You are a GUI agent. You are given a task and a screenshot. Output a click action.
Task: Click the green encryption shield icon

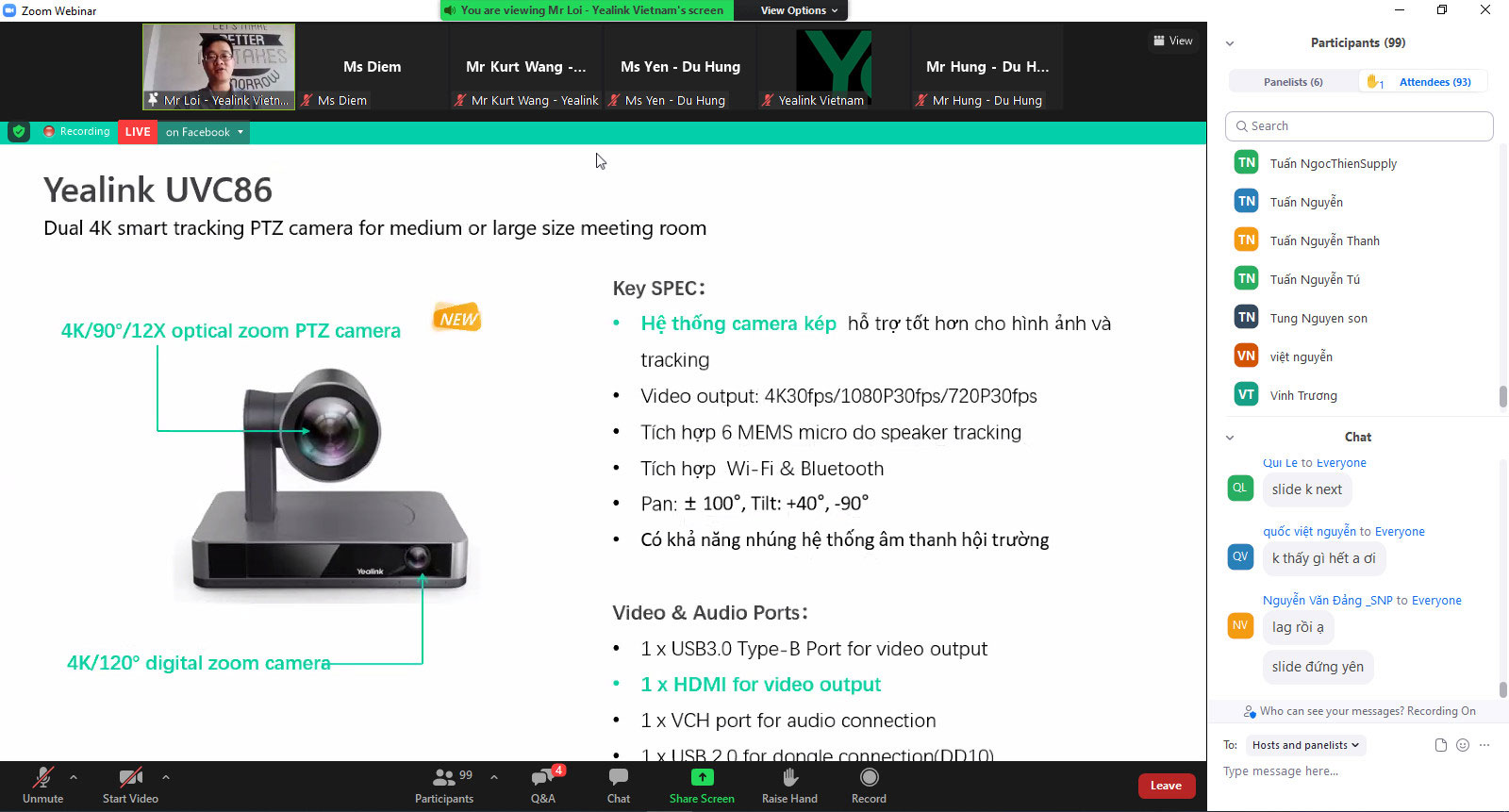19,132
